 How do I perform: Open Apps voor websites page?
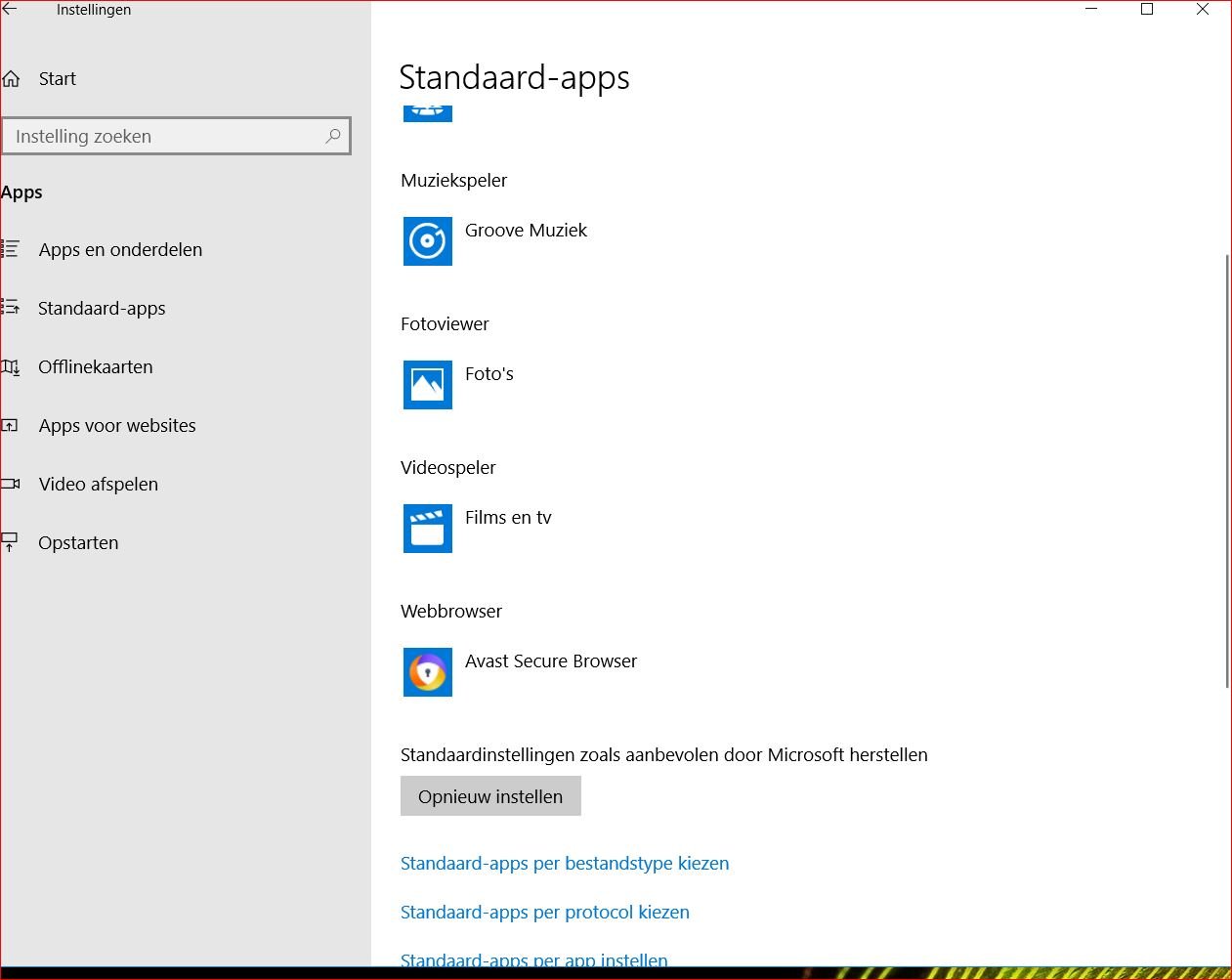point(117,425)
